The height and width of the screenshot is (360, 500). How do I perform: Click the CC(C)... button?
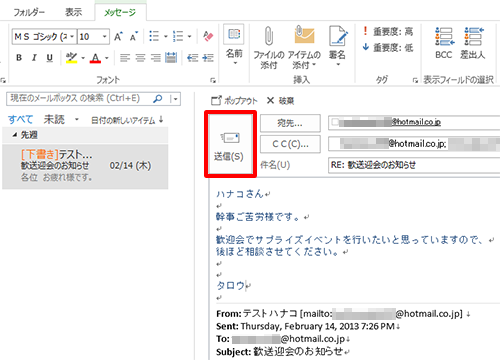(x=290, y=144)
